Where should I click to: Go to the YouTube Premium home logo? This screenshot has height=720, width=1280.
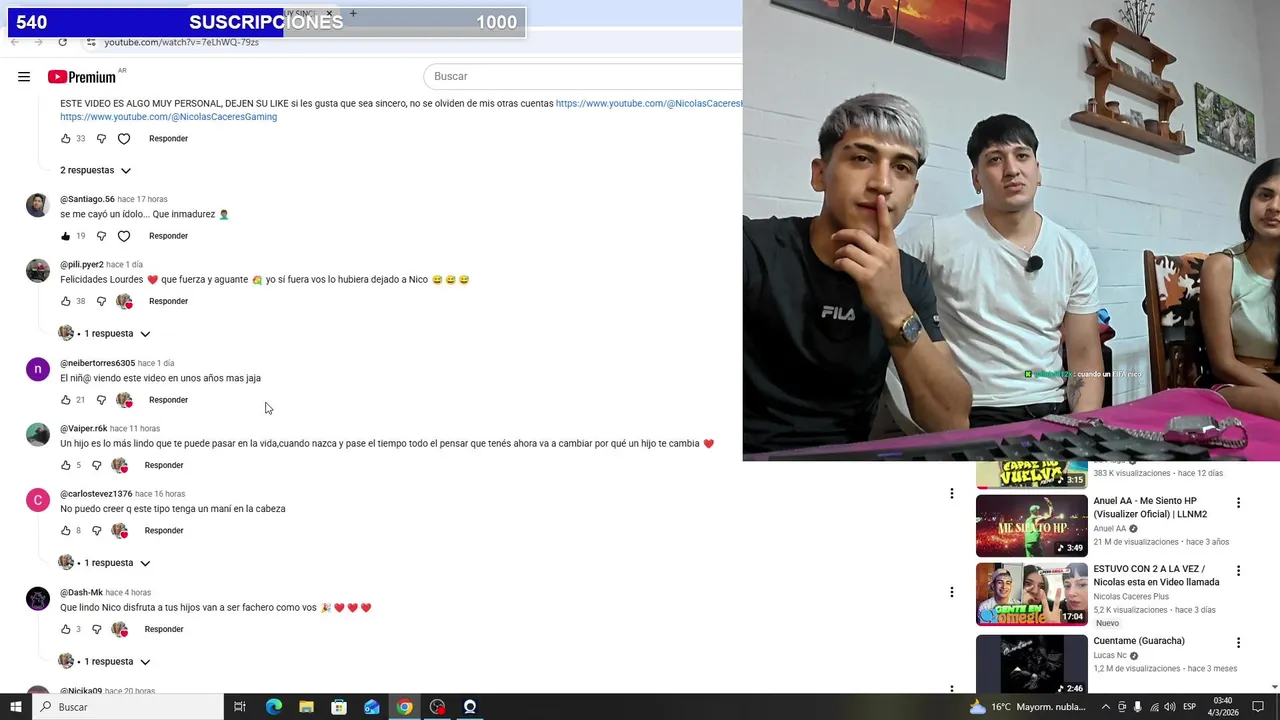pyautogui.click(x=82, y=77)
